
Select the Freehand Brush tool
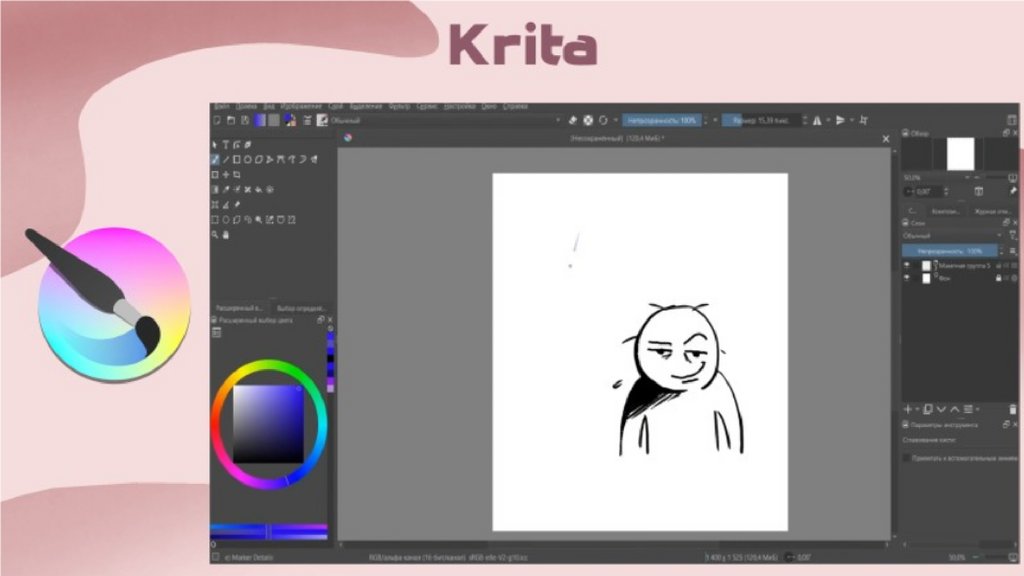point(215,159)
